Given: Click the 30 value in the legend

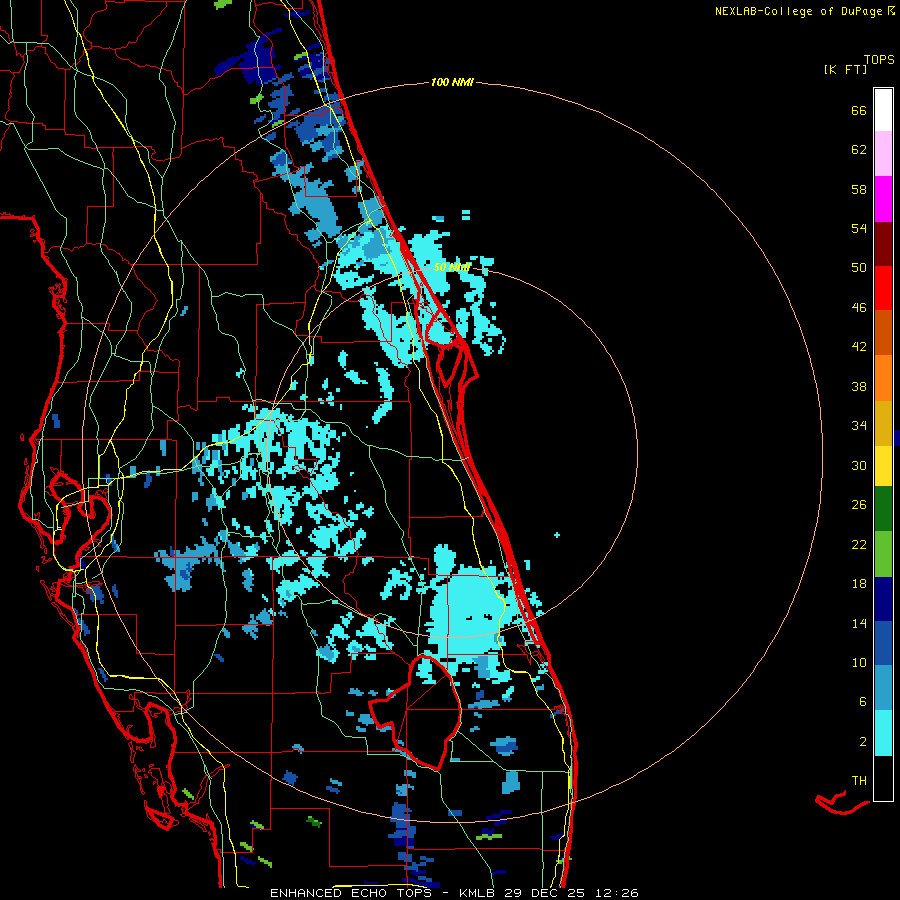Looking at the screenshot, I should tap(859, 465).
